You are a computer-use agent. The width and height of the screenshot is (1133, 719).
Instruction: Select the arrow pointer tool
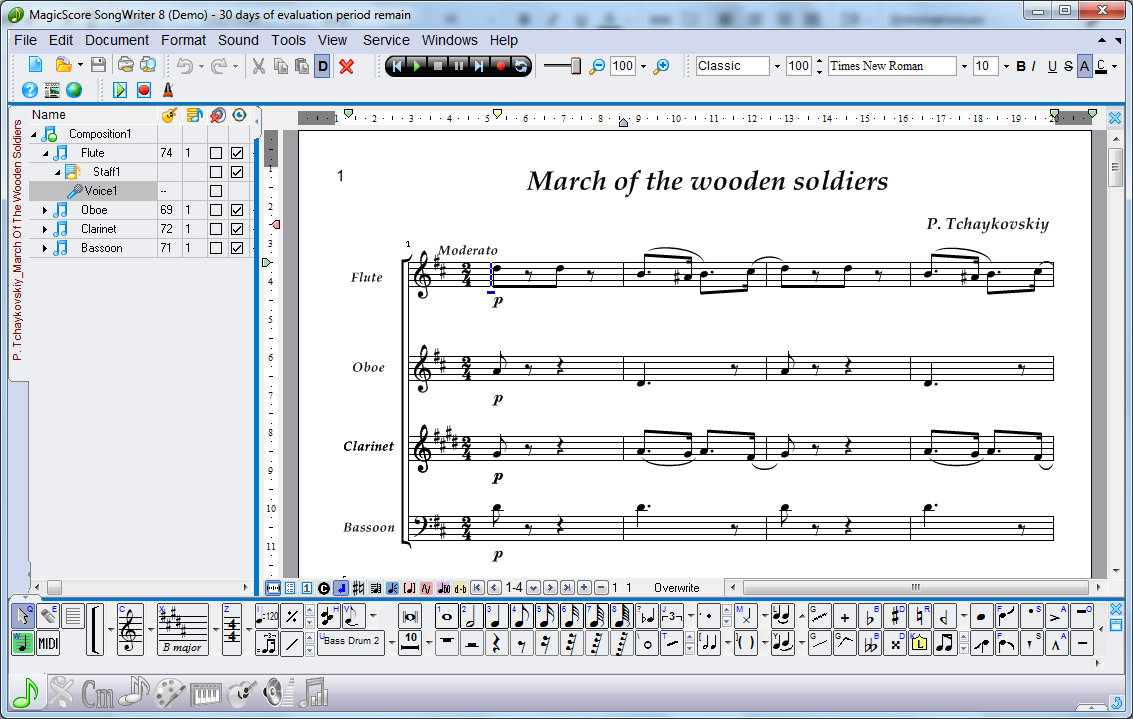tap(23, 616)
